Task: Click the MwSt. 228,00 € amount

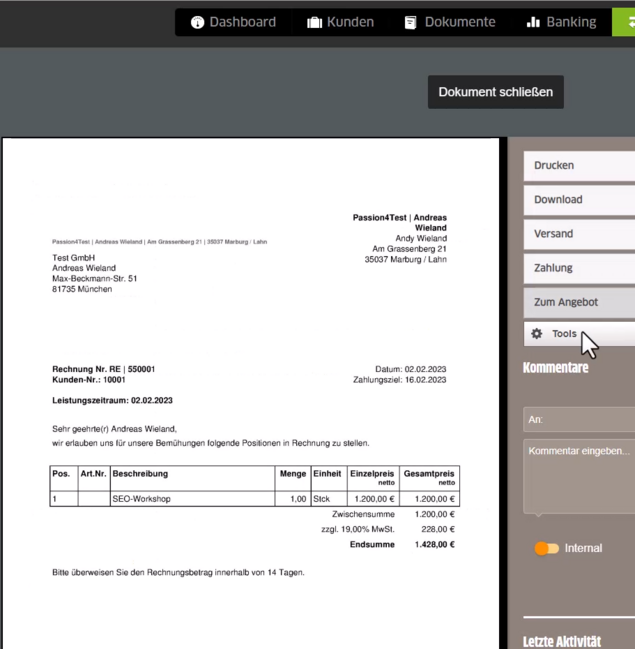Action: (x=438, y=529)
